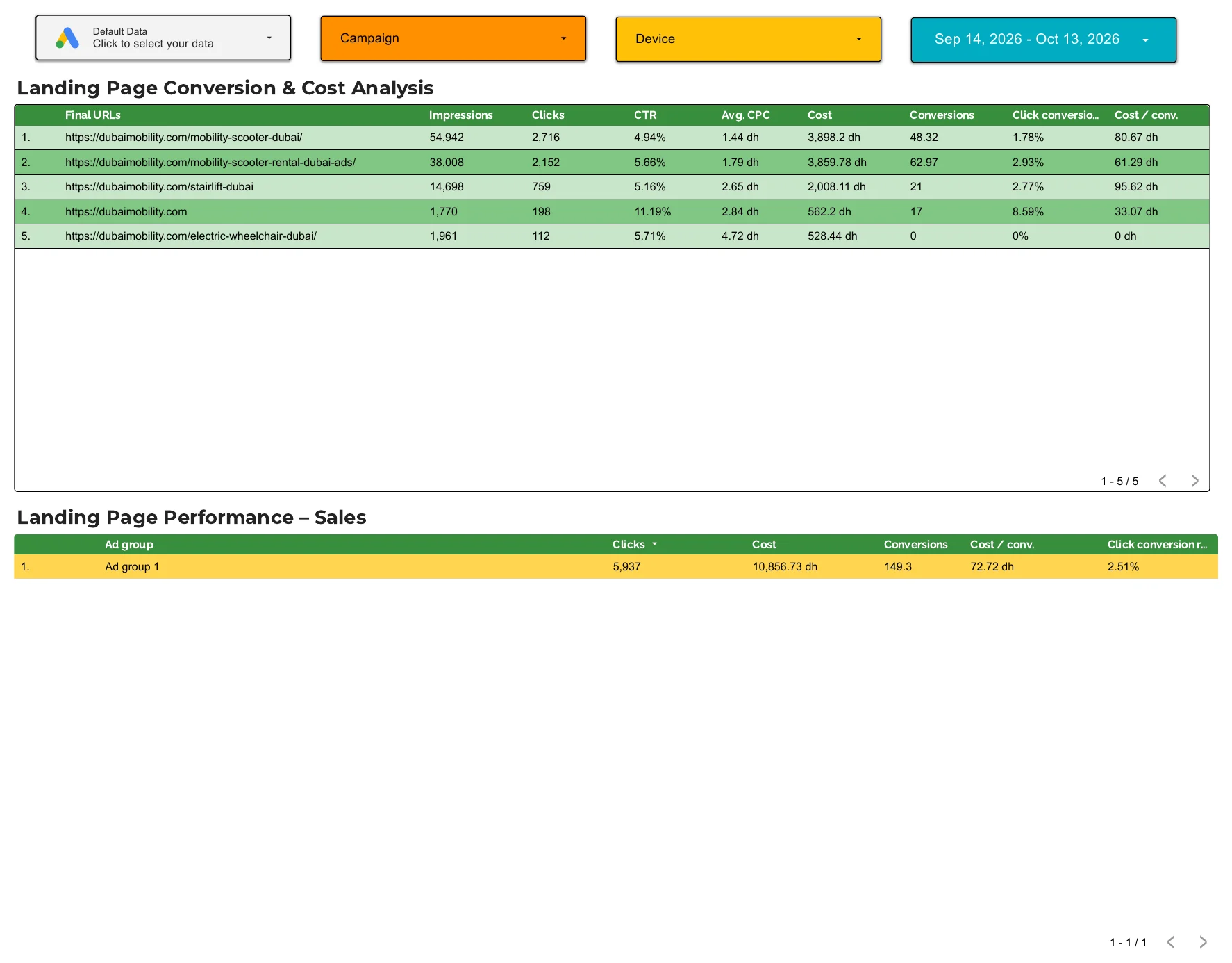The image size is (1232, 963).
Task: Click the mobility-scooter-rental-dubai-ads/ URL
Action: point(210,163)
